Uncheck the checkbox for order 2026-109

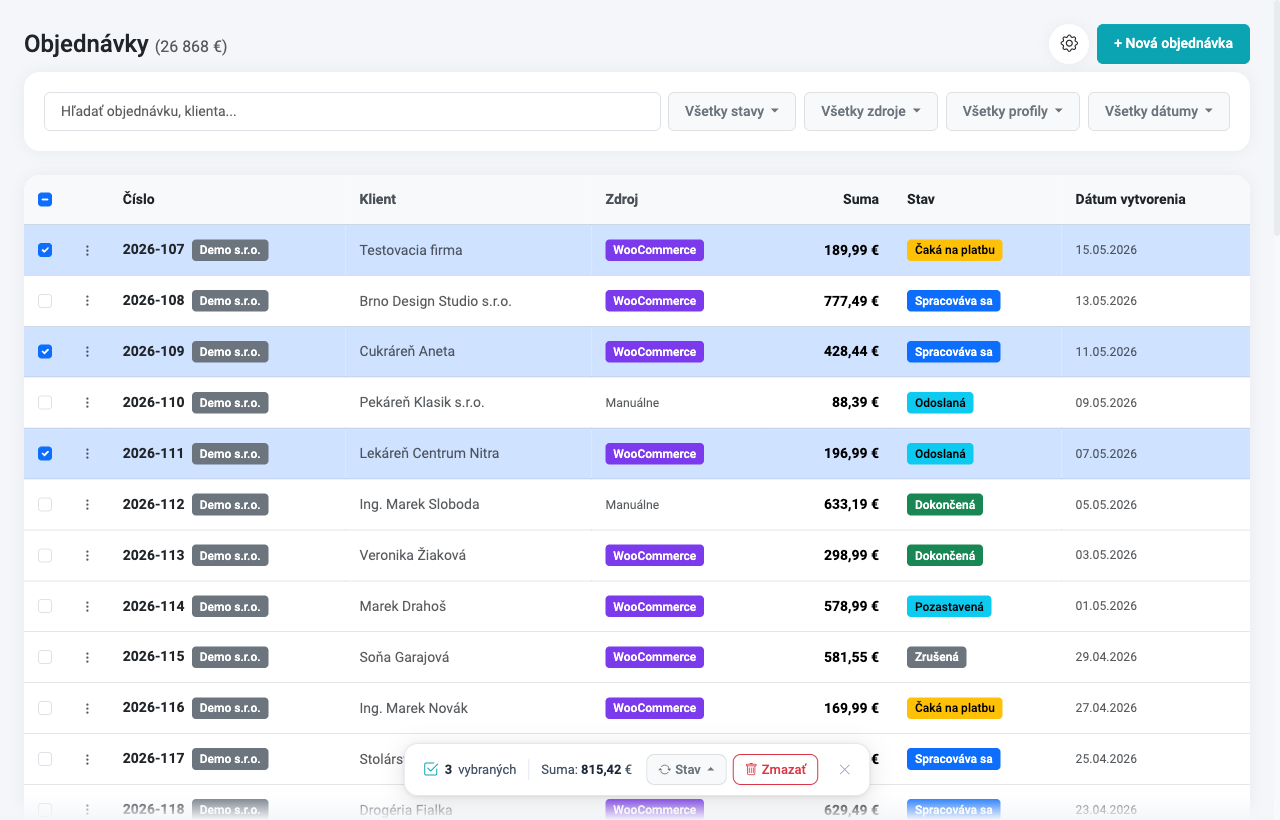click(x=45, y=352)
